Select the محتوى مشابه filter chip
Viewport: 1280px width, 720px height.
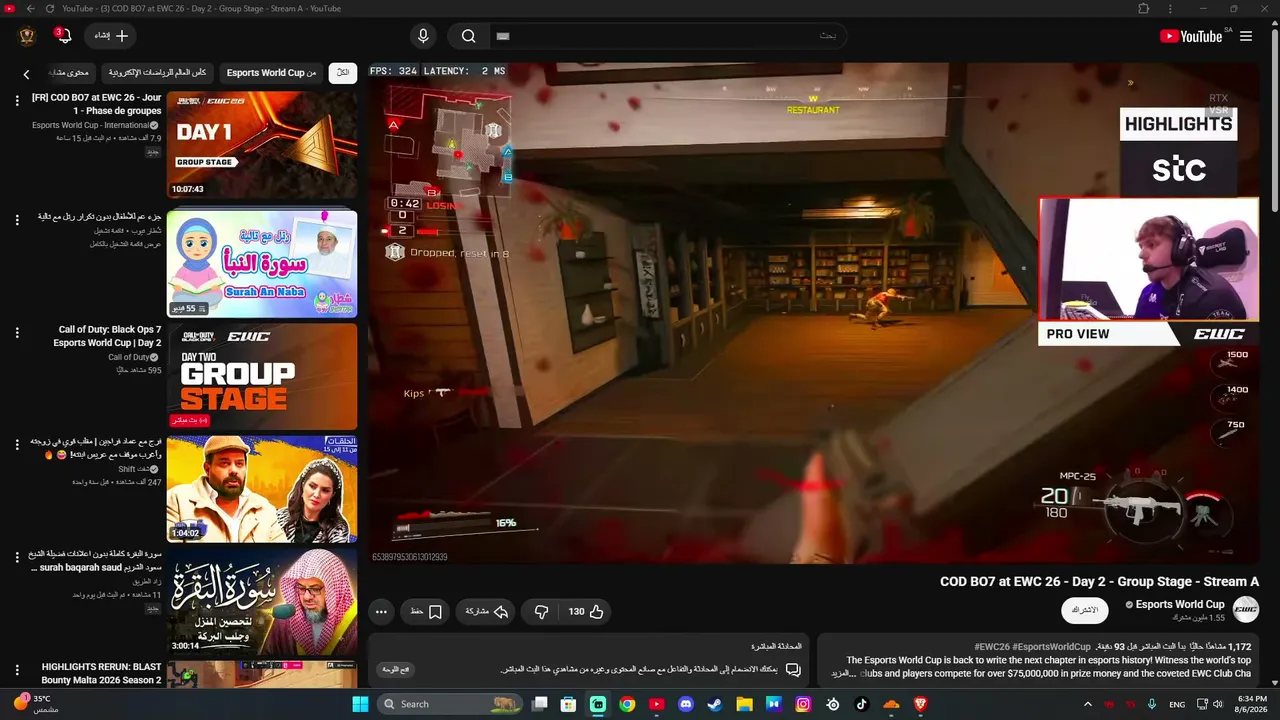click(x=69, y=73)
